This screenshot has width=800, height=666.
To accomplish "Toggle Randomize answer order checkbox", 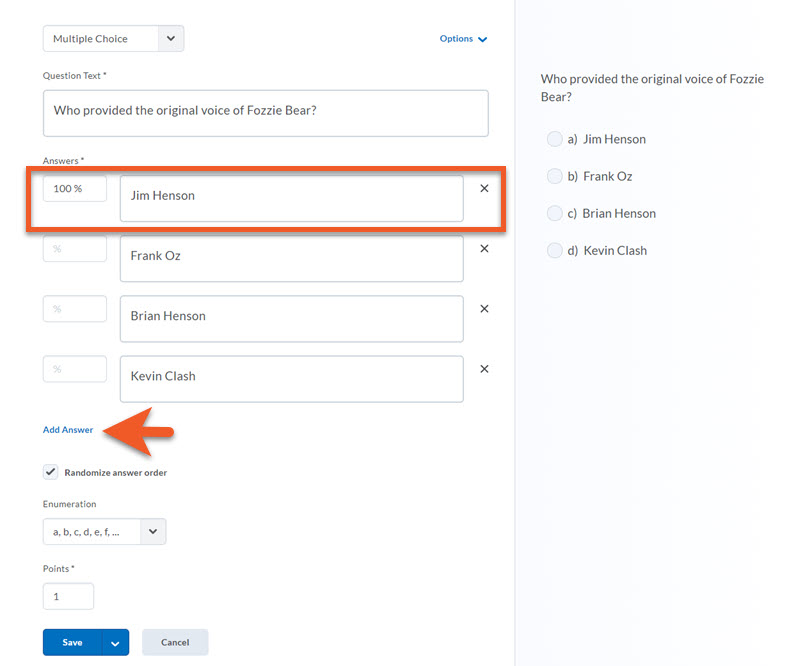I will point(51,472).
